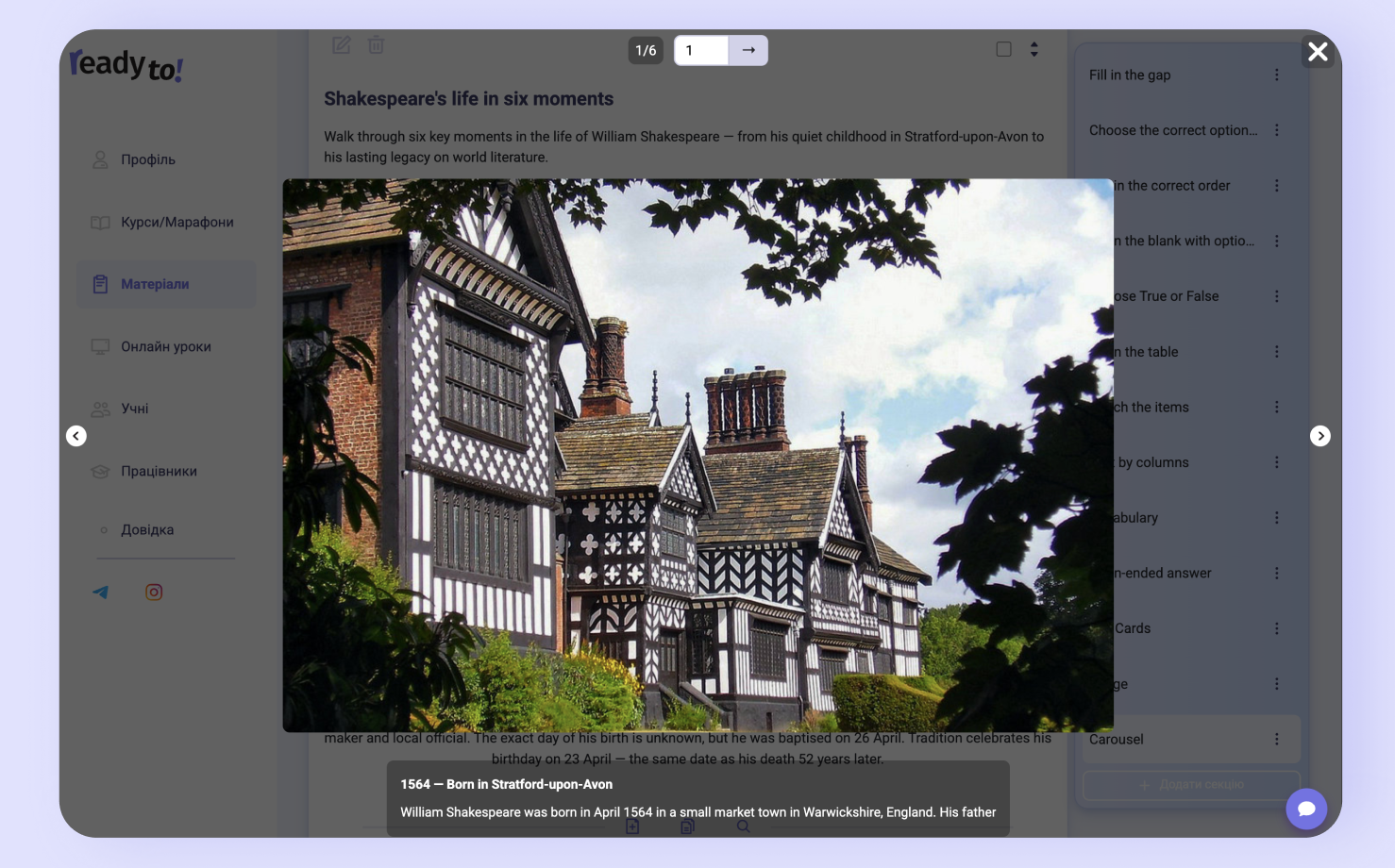1395x868 pixels.
Task: Click the Курси/Марафони book icon
Action: coord(100,223)
